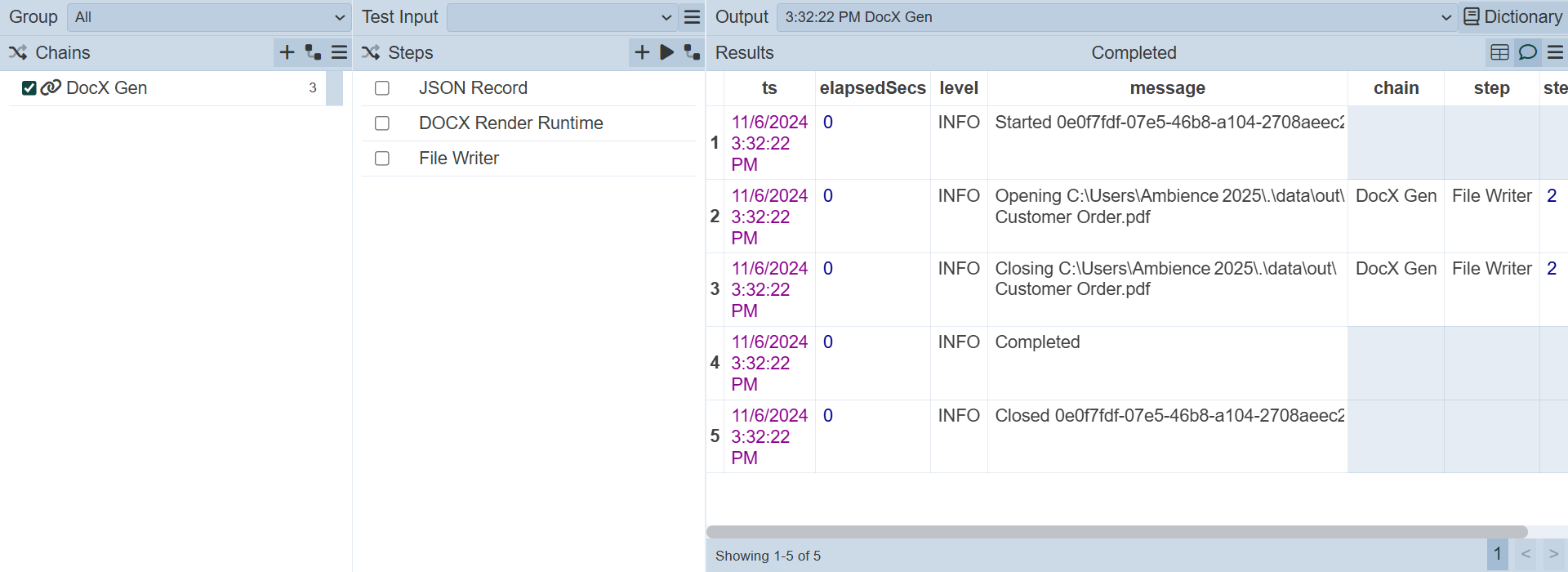This screenshot has width=1568, height=572.
Task: Check the JSON Record step checkbox
Action: [x=382, y=88]
